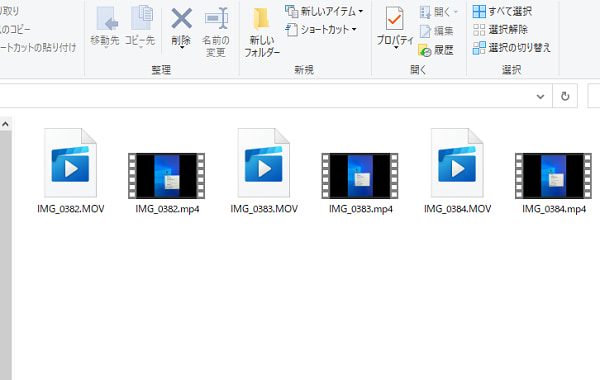The image size is (600, 380).
Task: Click the 履歴 (History) button
Action: (x=436, y=50)
